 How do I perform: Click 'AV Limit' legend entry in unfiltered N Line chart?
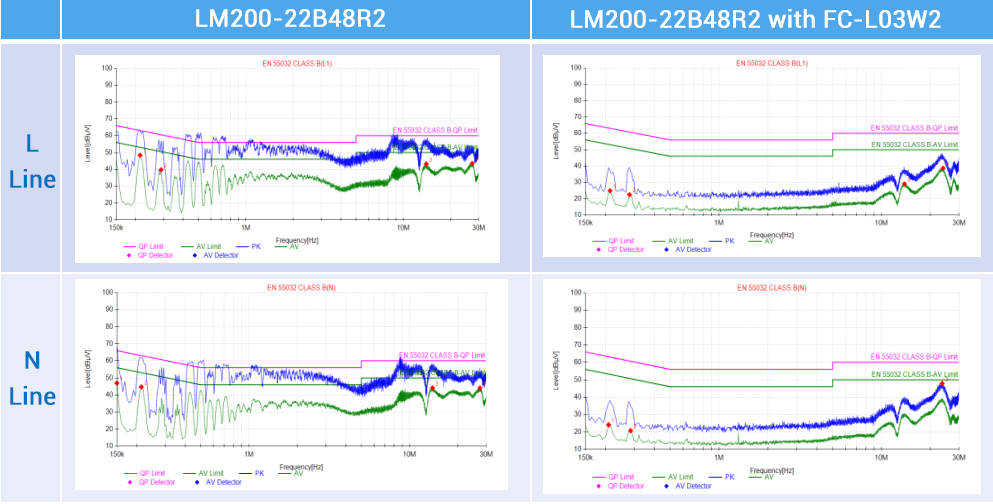[204, 474]
